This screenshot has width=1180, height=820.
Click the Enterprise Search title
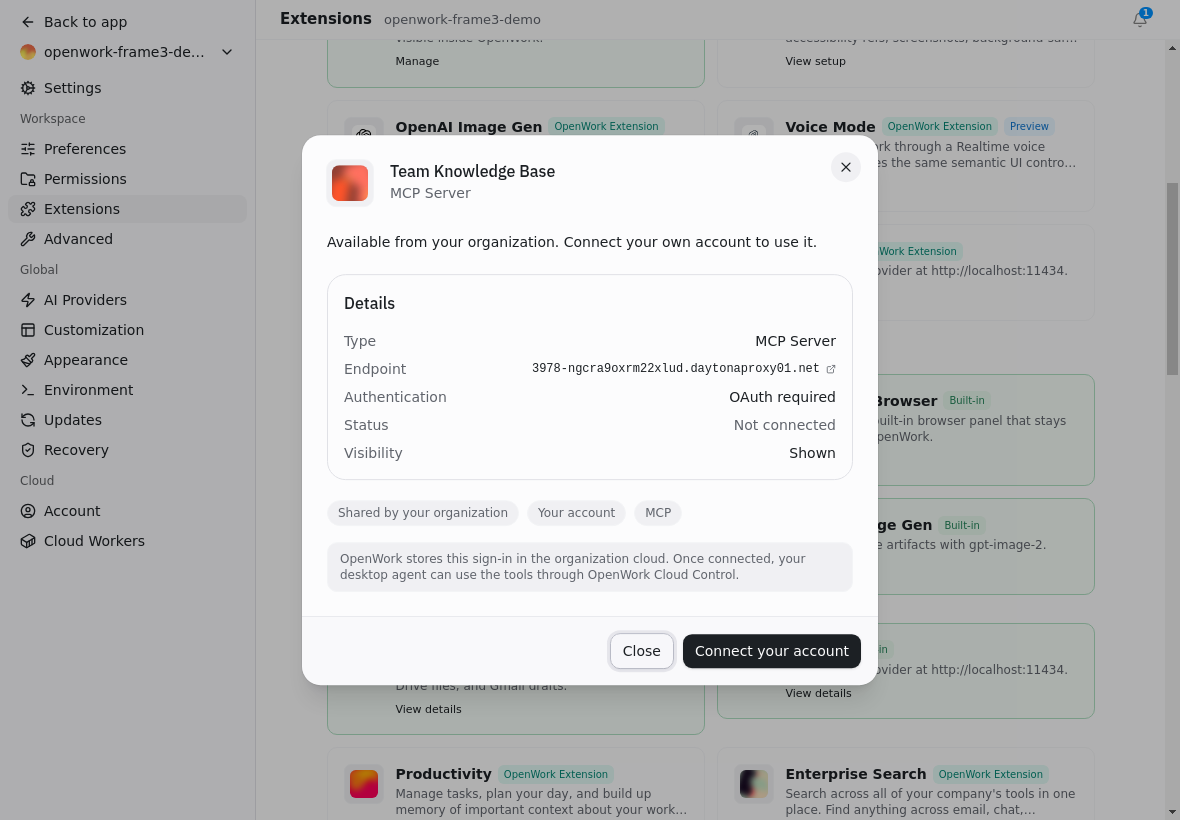coord(856,774)
